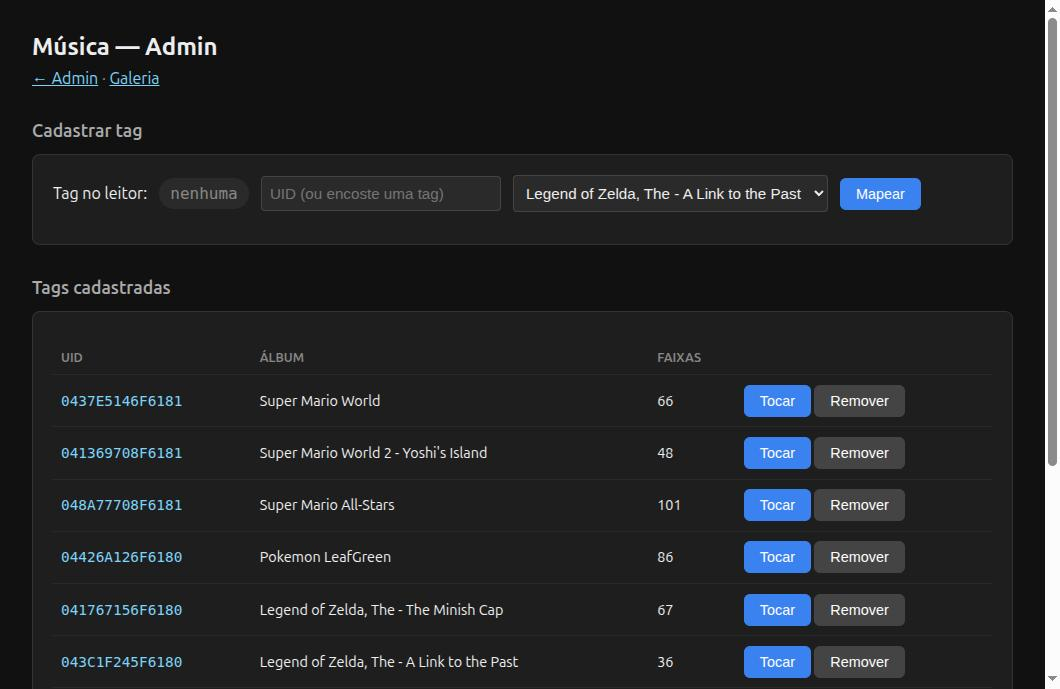Viewport: 1060px width, 689px height.
Task: Play the A Link to the Past row
Action: pos(777,662)
